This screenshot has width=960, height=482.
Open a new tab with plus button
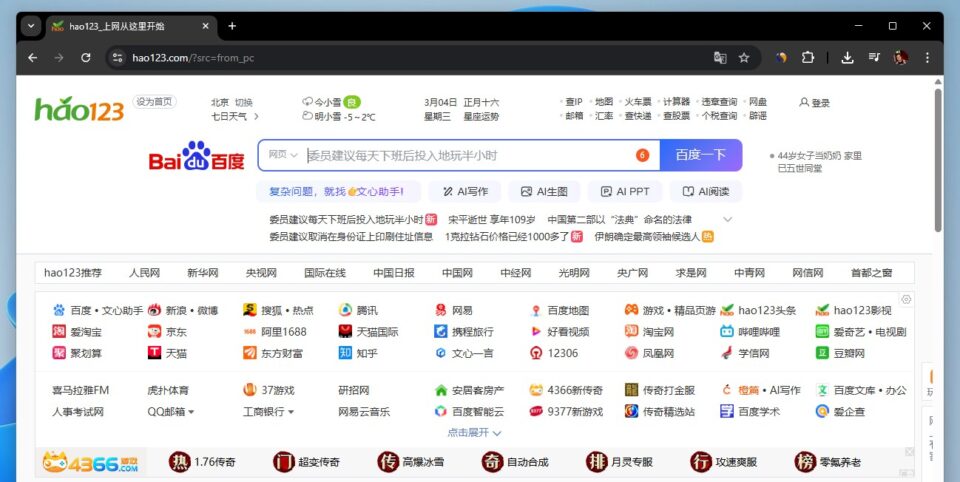[232, 26]
